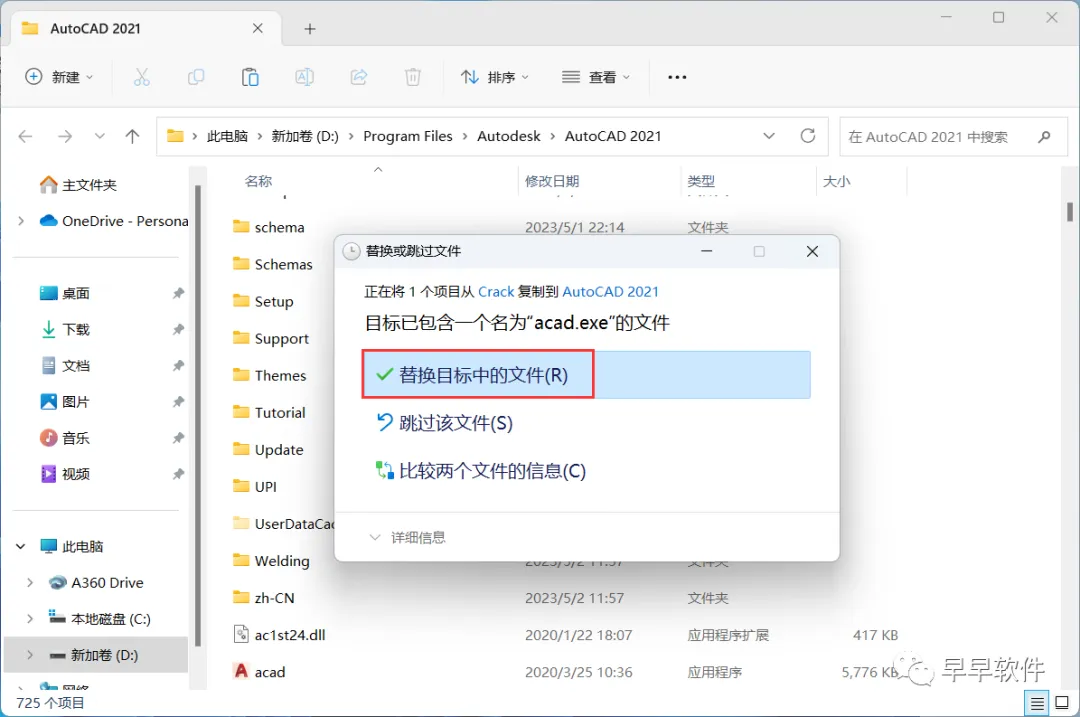Viewport: 1080px width, 717px height.
Task: Expand 本地磁盘 (C:) tree node
Action: 30,619
